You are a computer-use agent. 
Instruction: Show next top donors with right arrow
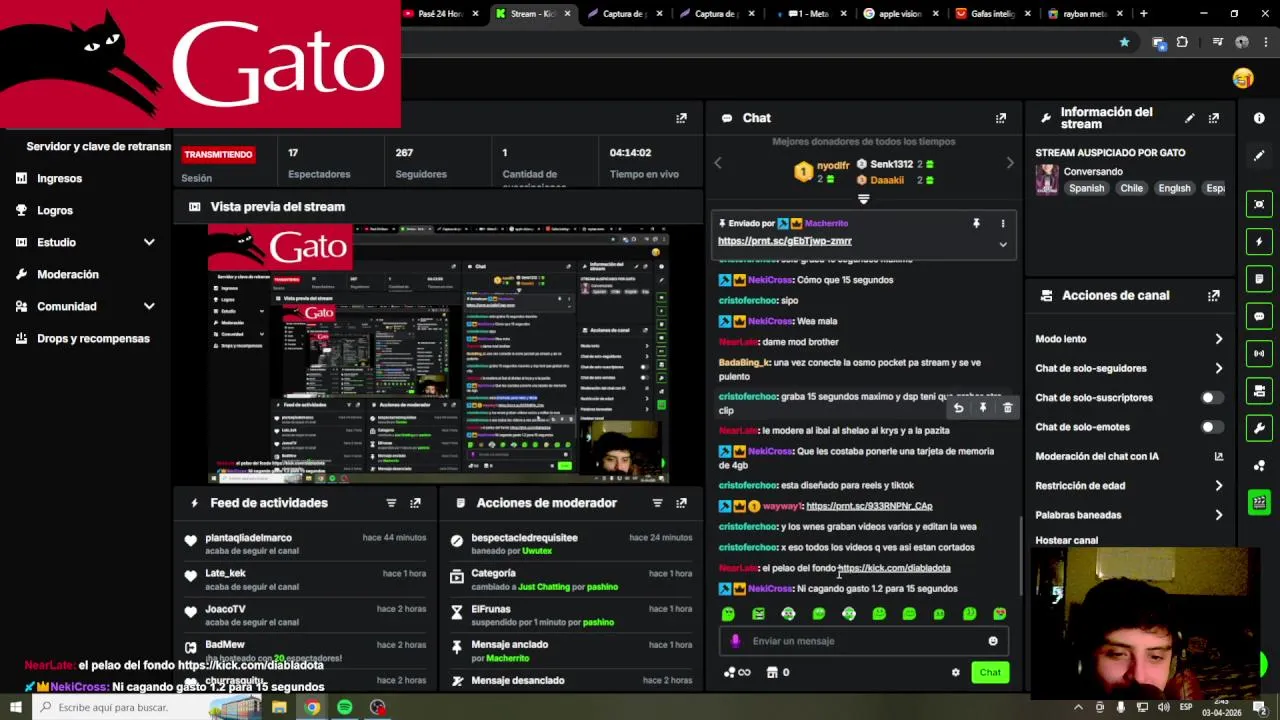(x=1009, y=163)
